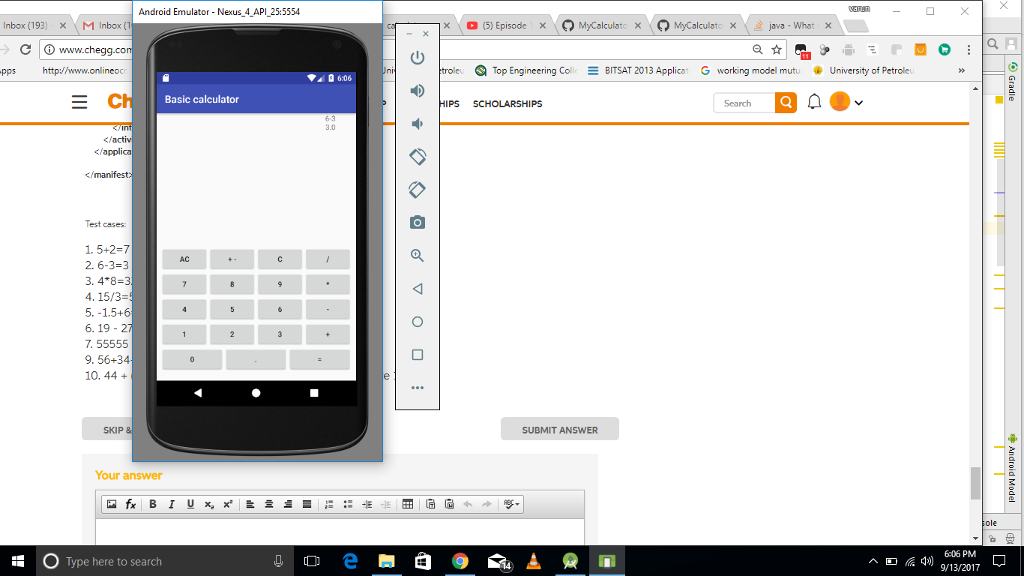Viewport: 1024px width, 576px height.
Task: Open Microsoft Edge from taskbar
Action: (x=350, y=561)
